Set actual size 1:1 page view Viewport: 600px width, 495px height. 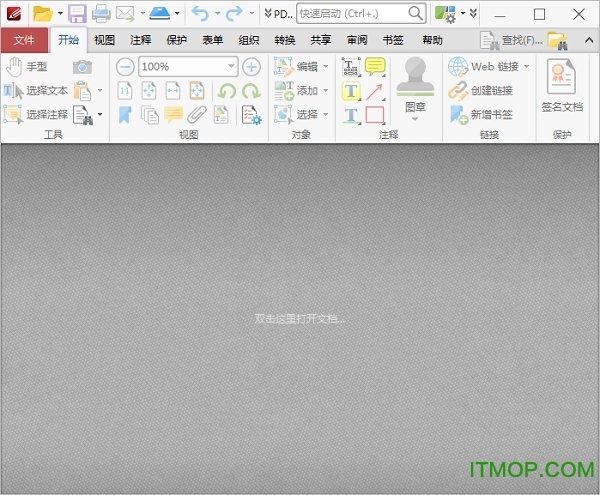click(125, 91)
